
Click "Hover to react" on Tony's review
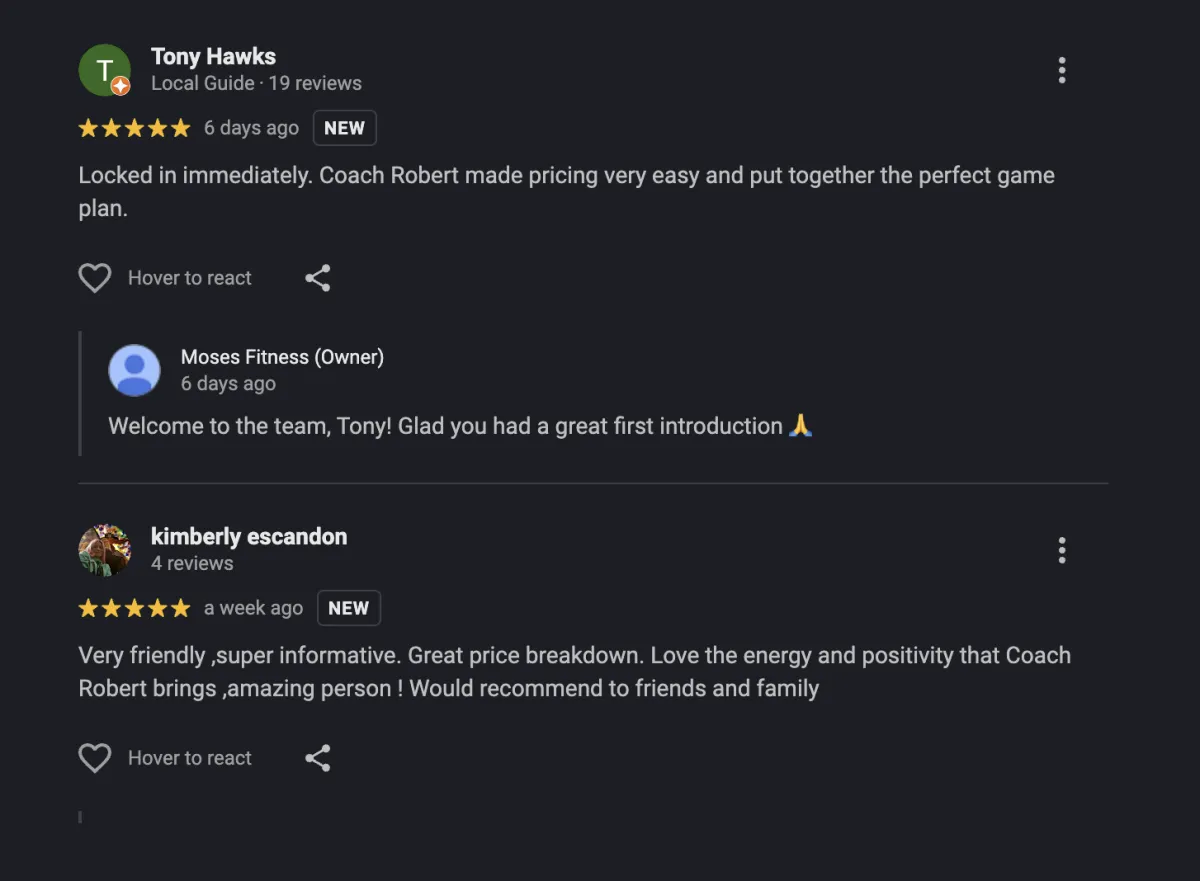click(x=190, y=278)
